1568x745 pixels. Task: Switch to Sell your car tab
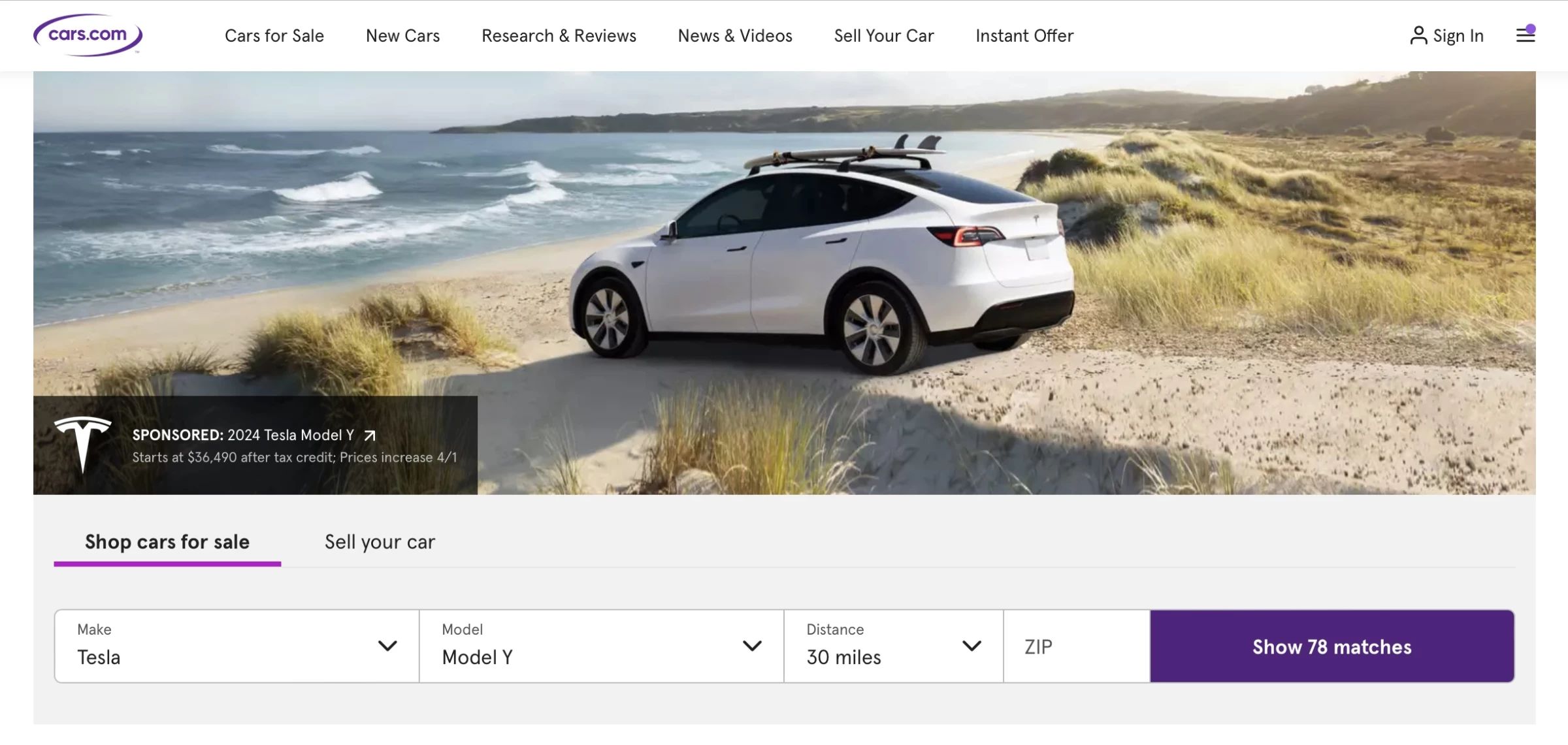[x=380, y=542]
